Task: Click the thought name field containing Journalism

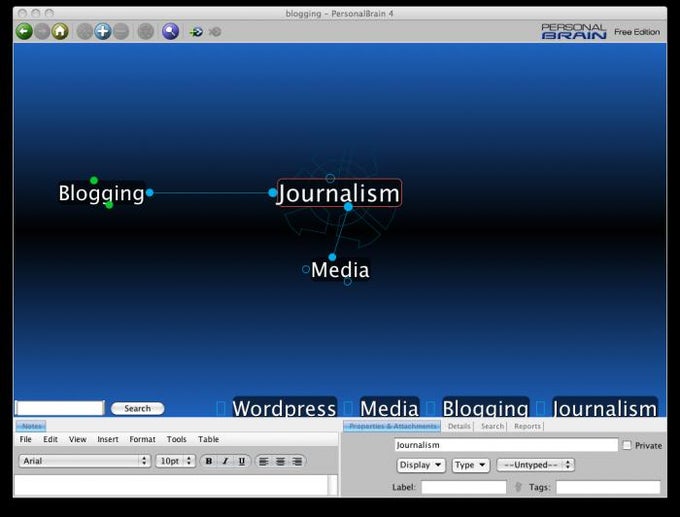Action: [x=506, y=445]
